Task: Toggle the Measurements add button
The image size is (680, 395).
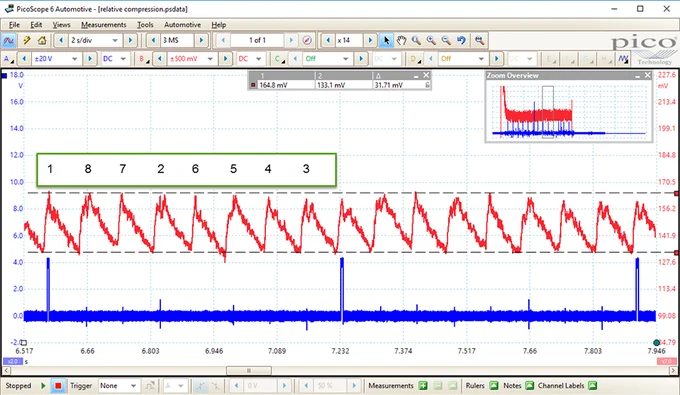Action: tap(423, 385)
